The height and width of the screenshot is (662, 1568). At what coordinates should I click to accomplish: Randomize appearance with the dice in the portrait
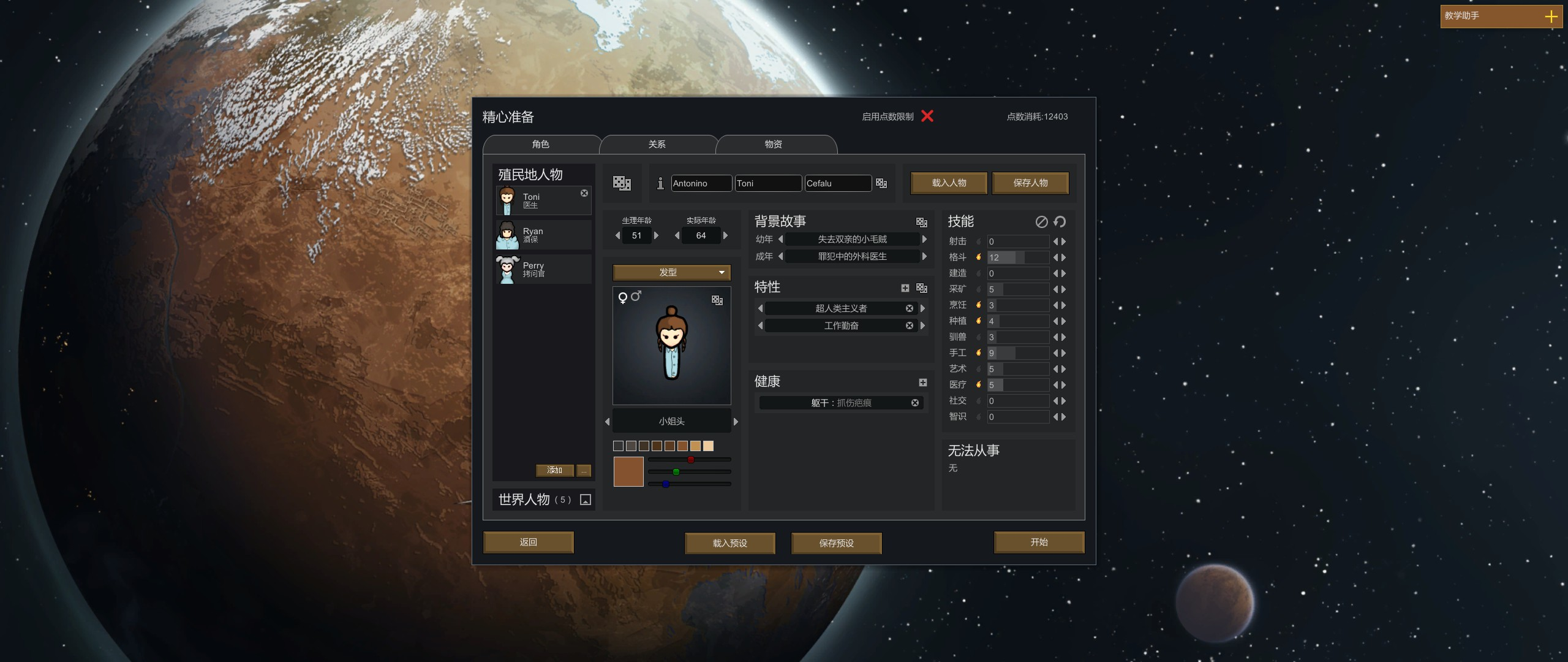click(717, 300)
